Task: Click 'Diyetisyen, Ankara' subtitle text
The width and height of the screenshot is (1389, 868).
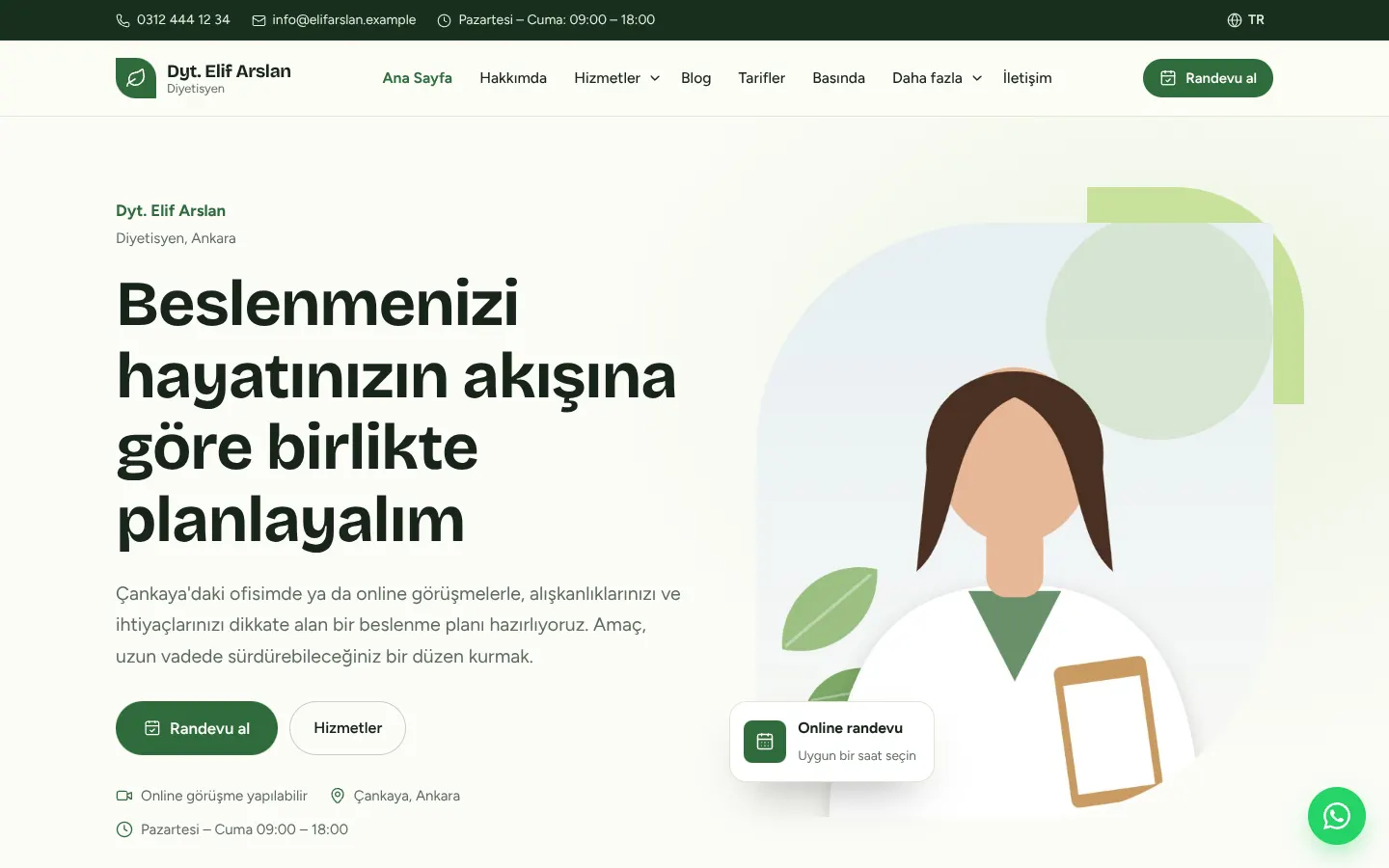Action: [176, 238]
